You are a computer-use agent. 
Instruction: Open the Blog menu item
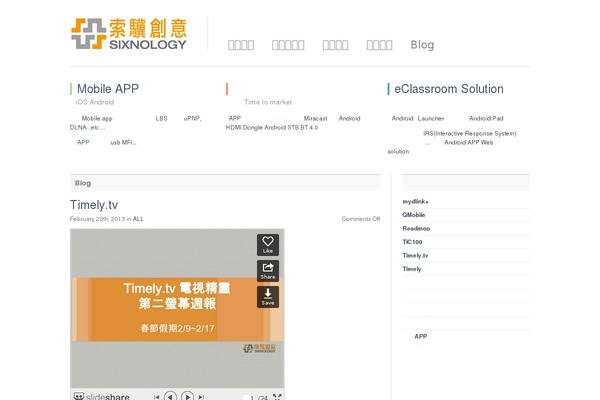422,45
